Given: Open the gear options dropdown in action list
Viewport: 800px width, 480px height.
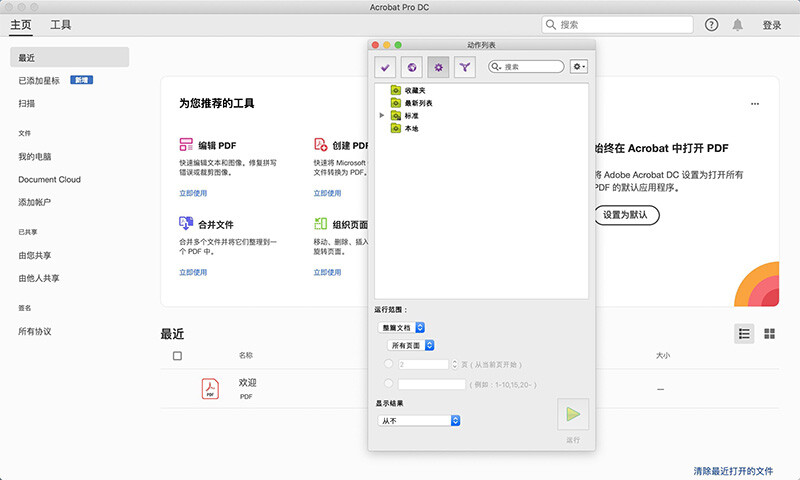Looking at the screenshot, I should [x=579, y=67].
